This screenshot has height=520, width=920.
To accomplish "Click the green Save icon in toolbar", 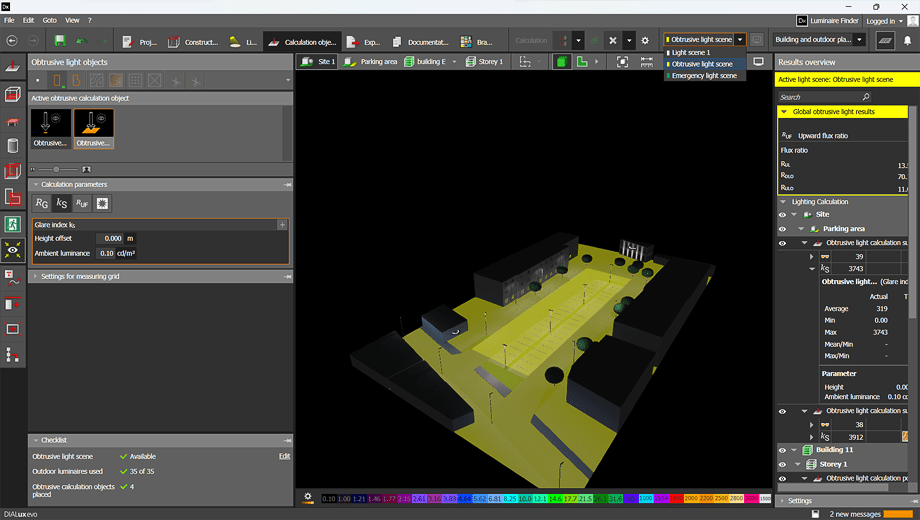I will click(60, 41).
